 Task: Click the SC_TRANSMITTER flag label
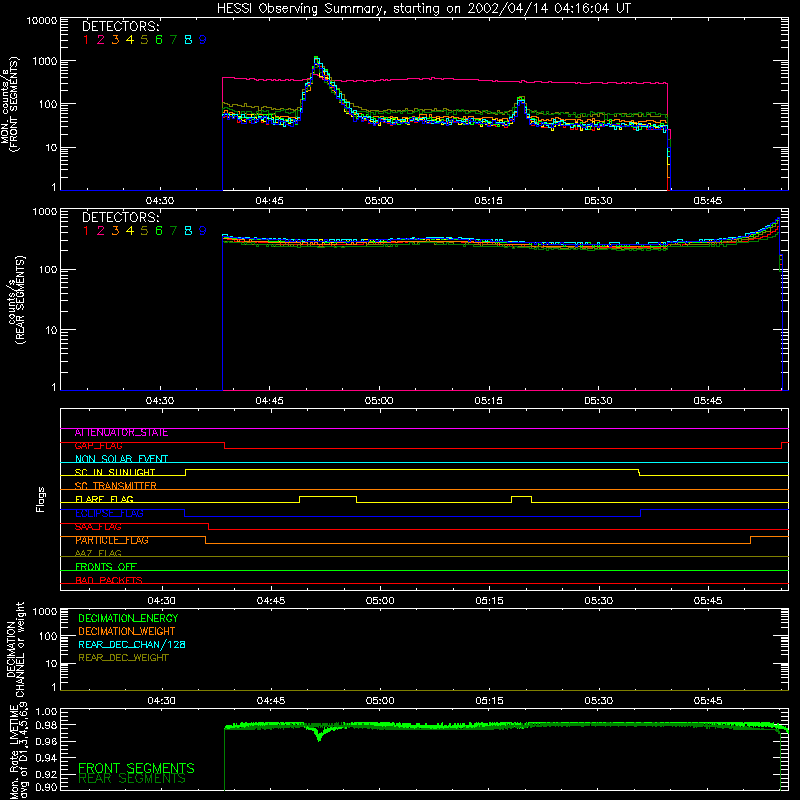tap(116, 486)
